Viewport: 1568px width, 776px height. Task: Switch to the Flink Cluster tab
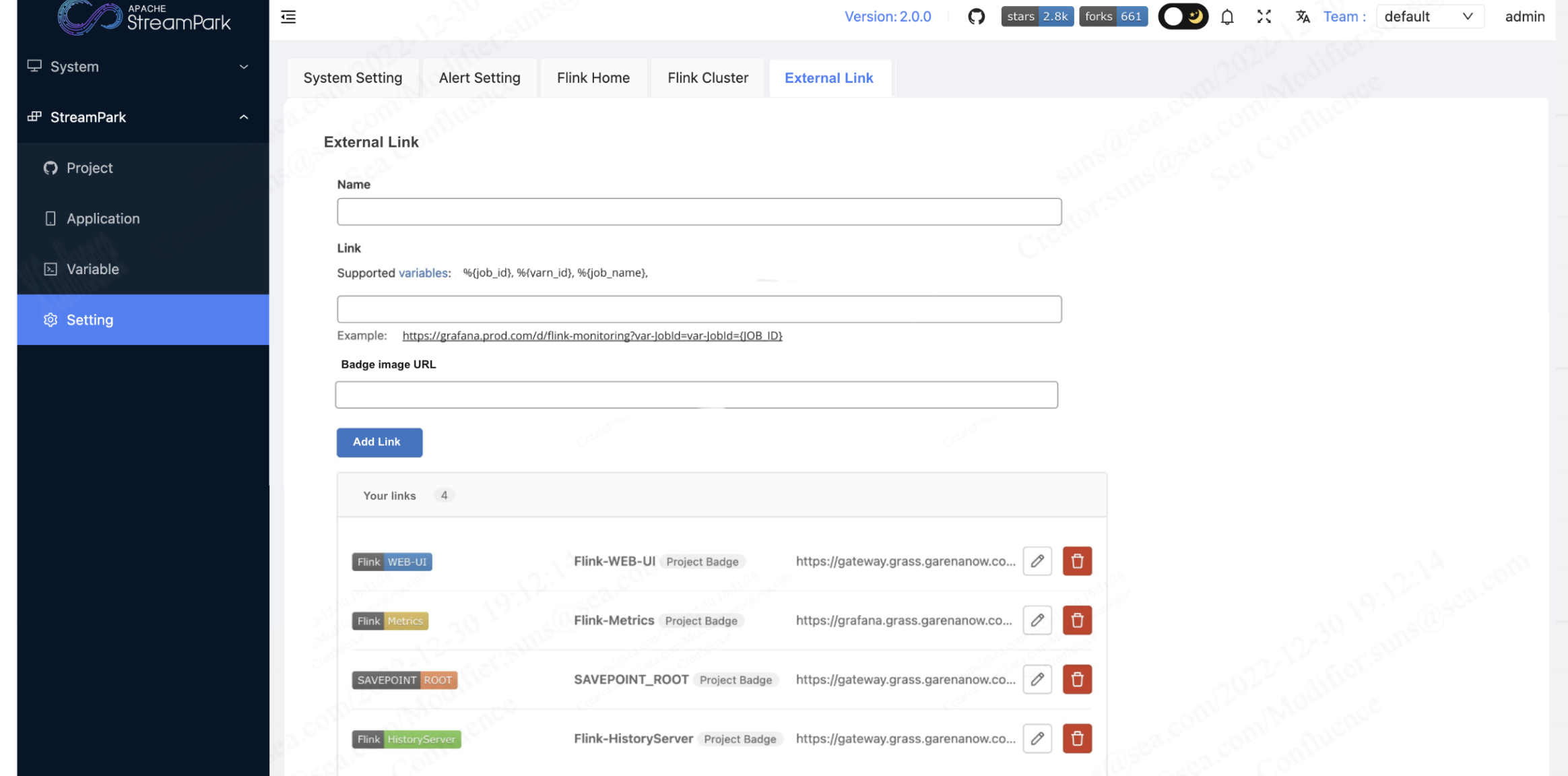point(708,78)
